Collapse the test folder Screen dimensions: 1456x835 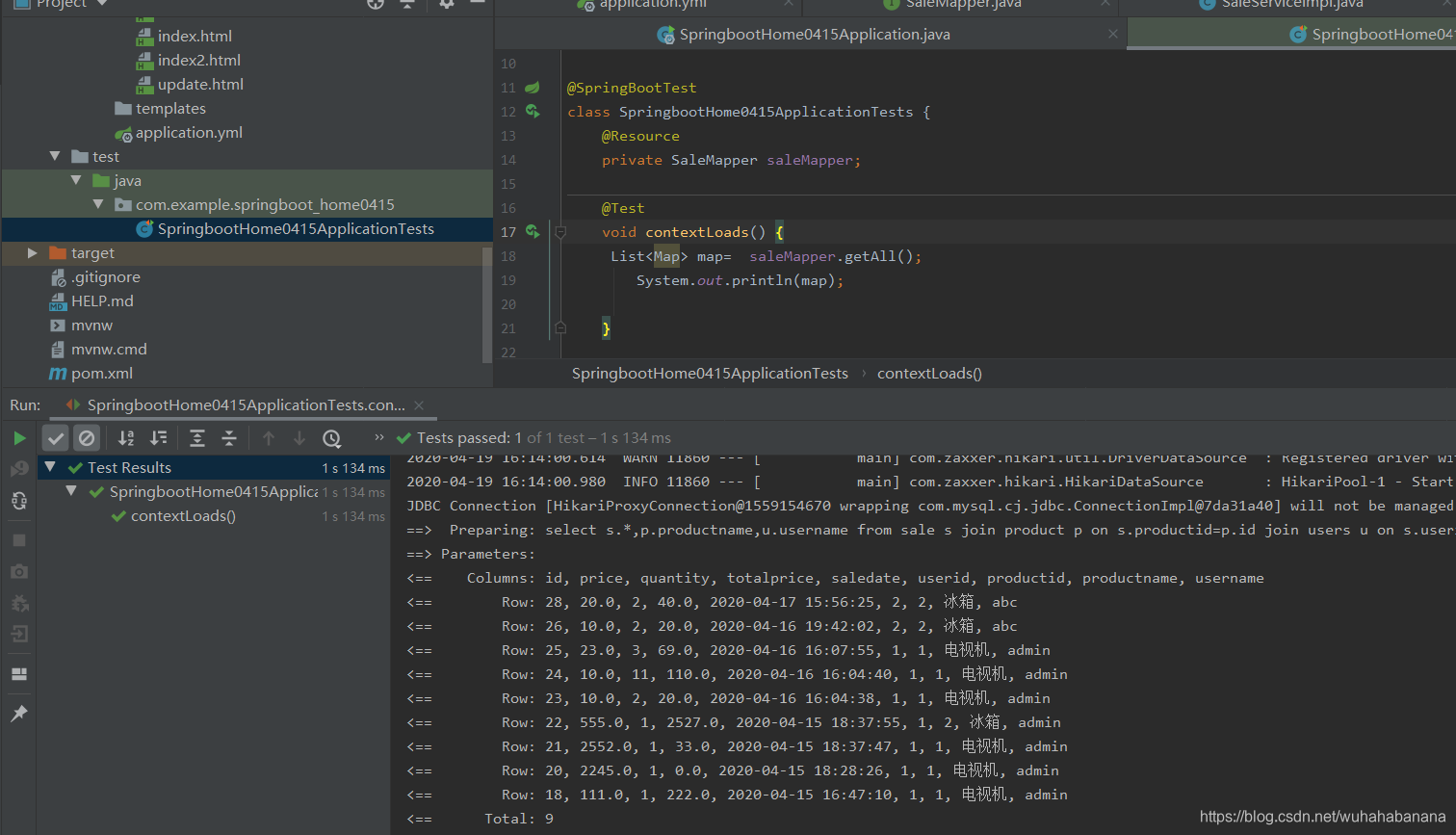(55, 157)
